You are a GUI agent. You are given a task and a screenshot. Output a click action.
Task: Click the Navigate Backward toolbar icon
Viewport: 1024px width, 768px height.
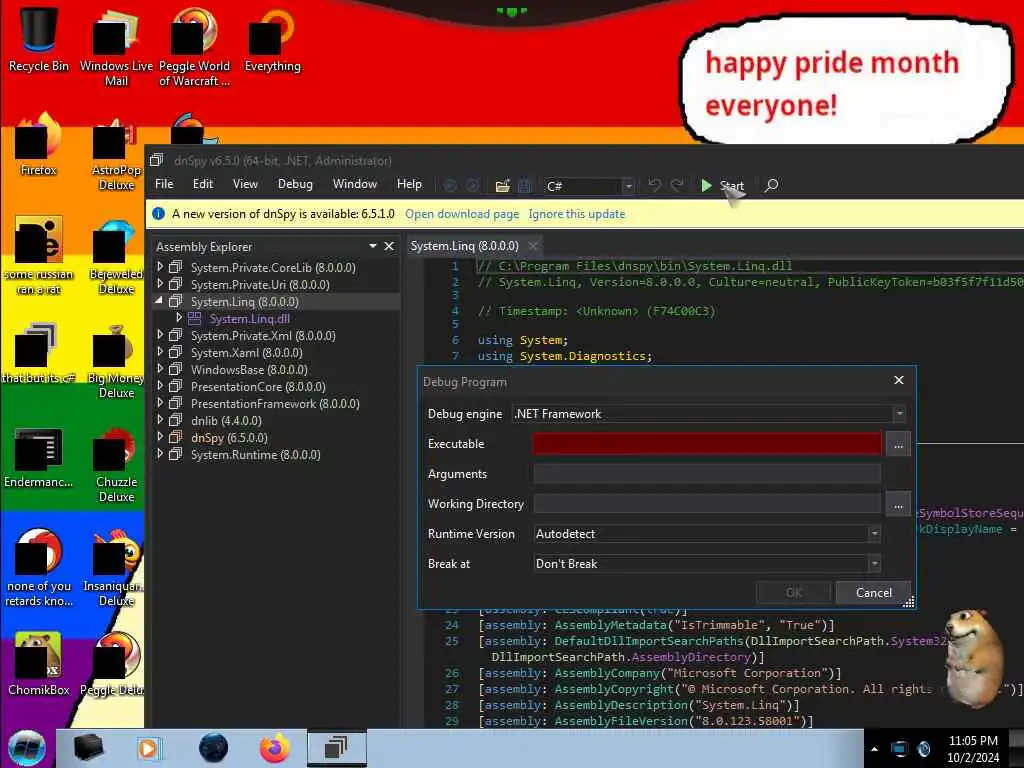tap(450, 186)
